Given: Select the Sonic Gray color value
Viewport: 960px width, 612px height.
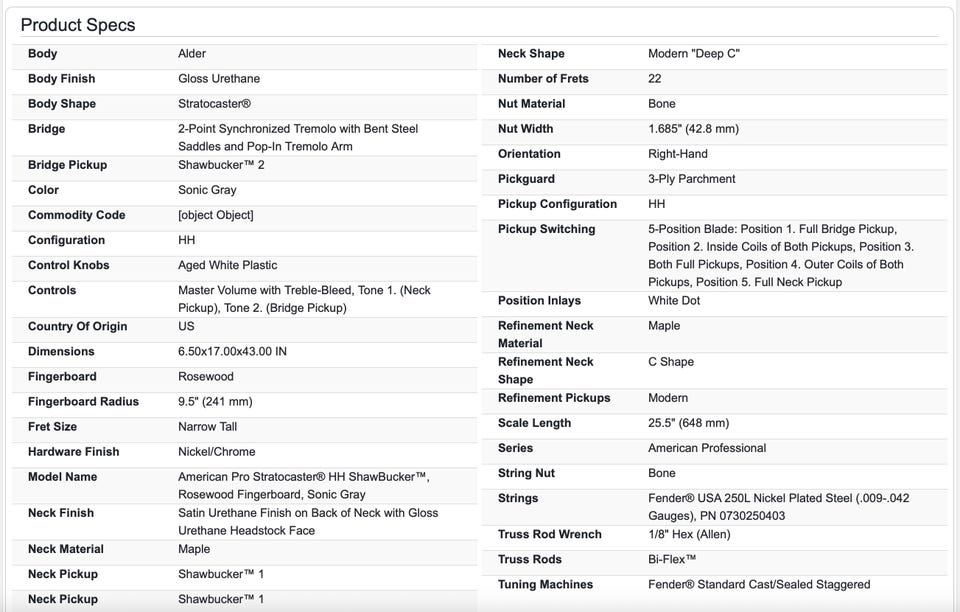Looking at the screenshot, I should click(x=207, y=190).
